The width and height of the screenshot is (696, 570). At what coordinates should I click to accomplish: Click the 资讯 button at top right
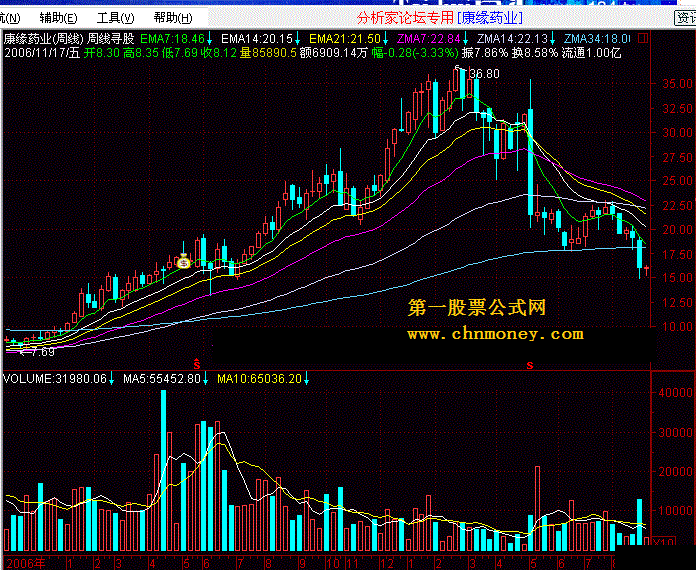pos(685,18)
